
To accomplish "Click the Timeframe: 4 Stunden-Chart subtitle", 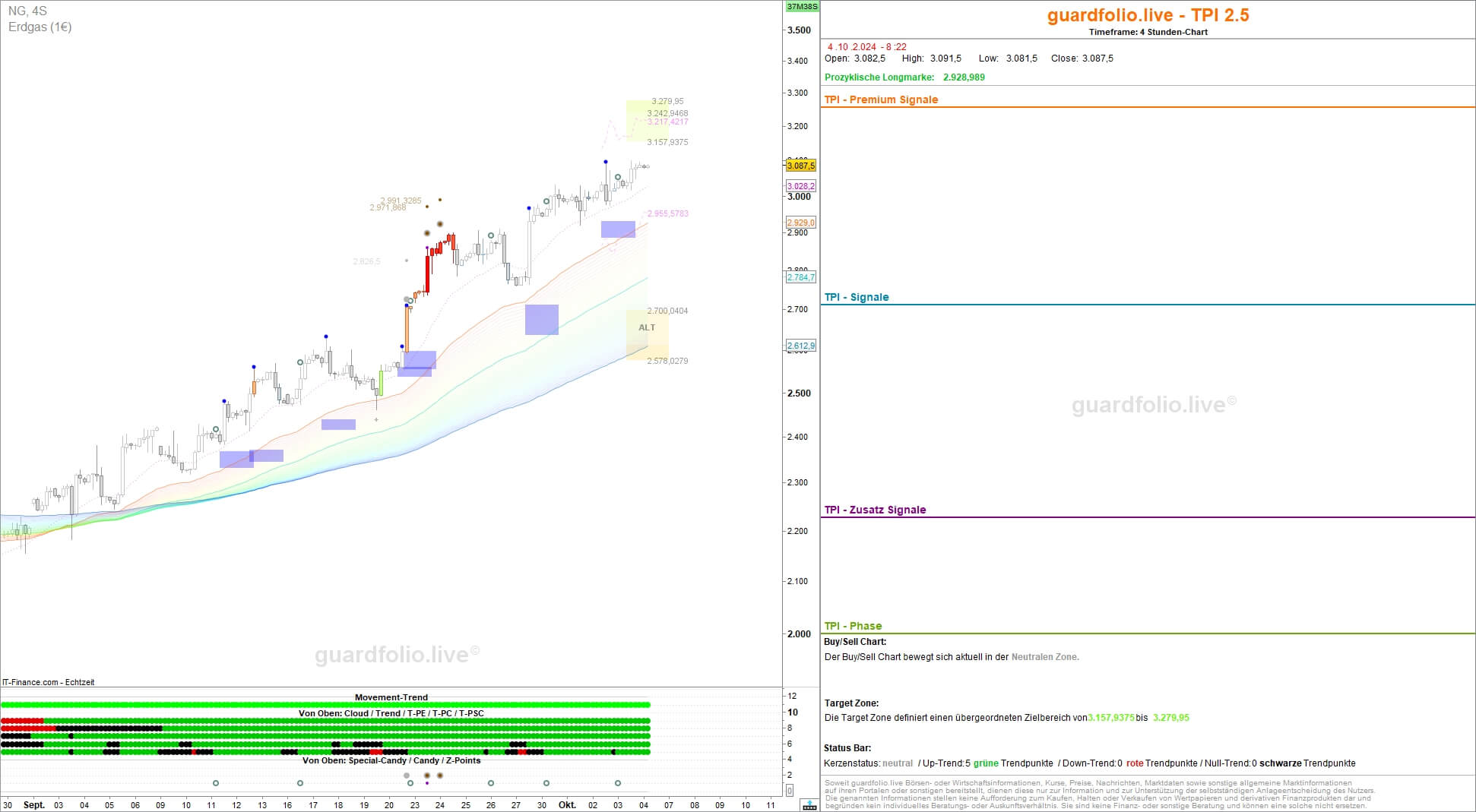I will point(1148,32).
